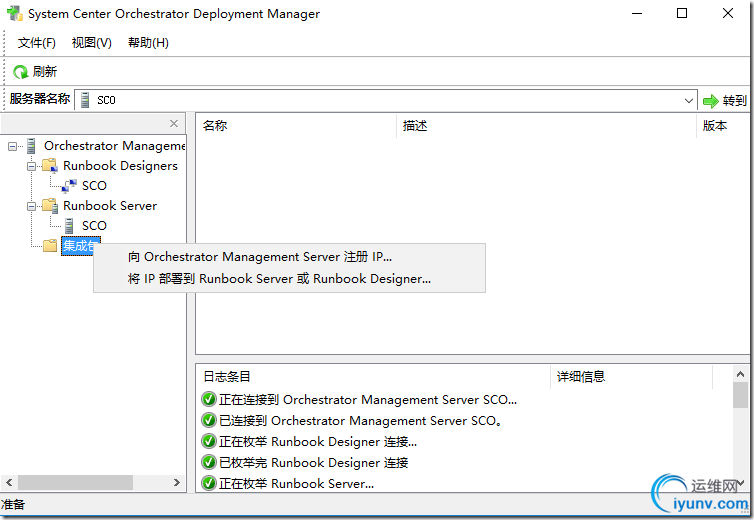Click the Orchestrator Management Server node icon
Viewport: 754px width, 520px height.
click(32, 146)
